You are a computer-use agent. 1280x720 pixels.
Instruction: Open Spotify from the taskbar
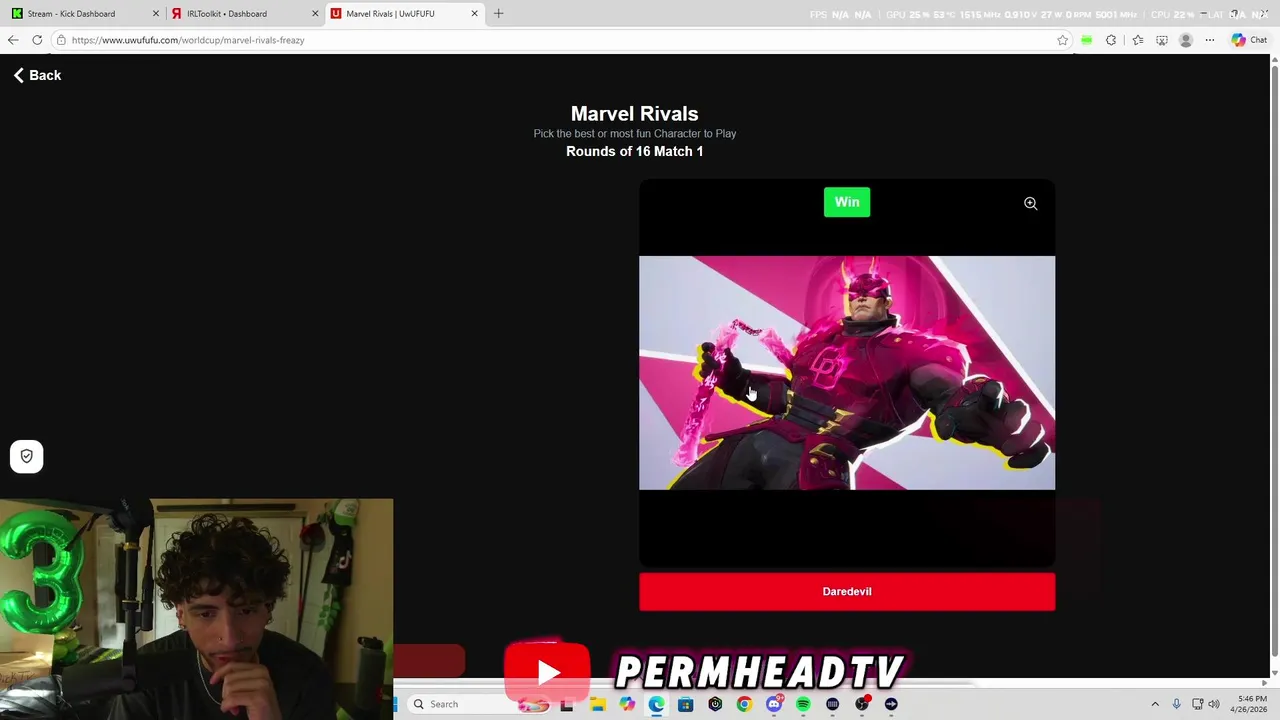coord(803,704)
